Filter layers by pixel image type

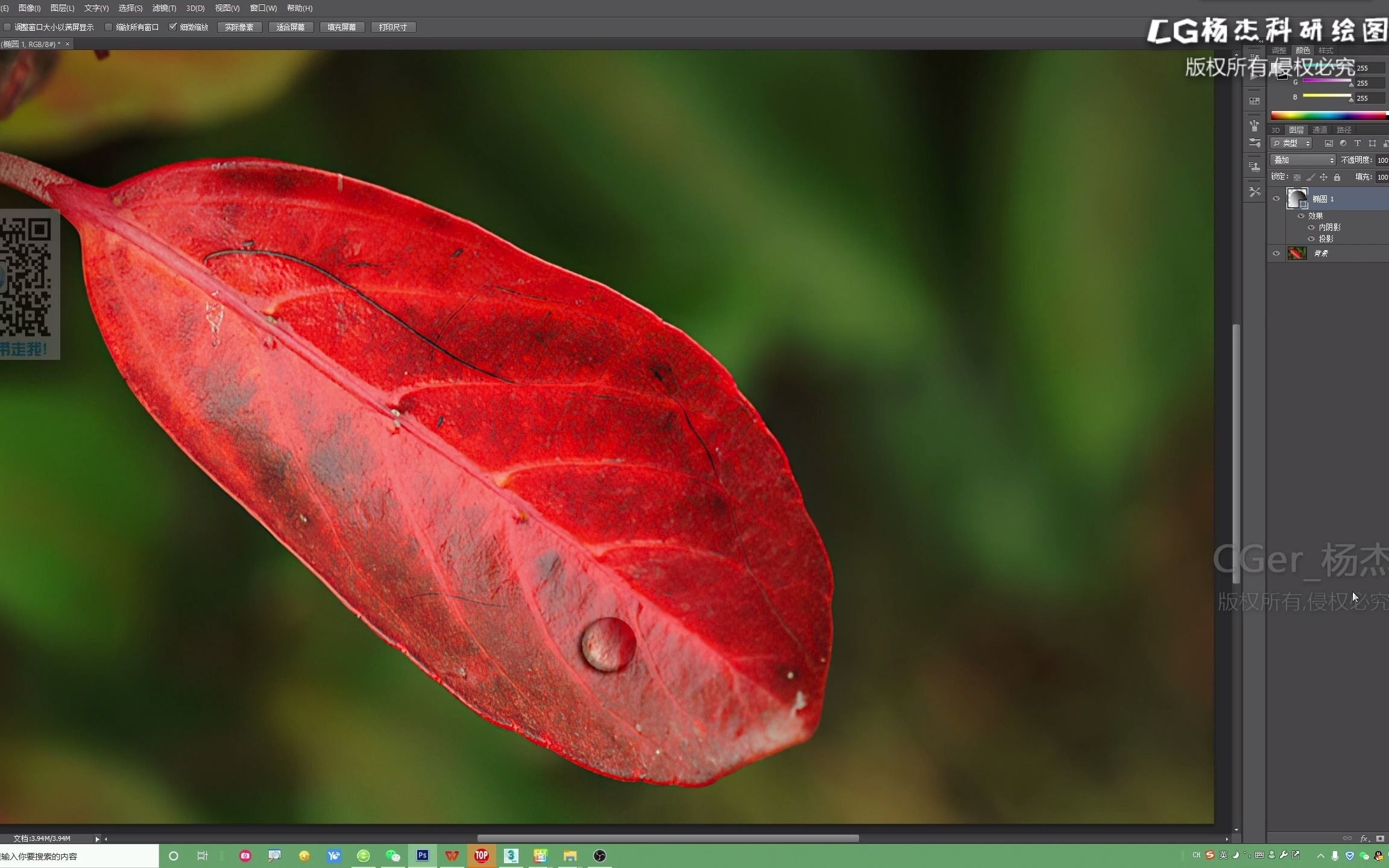click(1329, 143)
